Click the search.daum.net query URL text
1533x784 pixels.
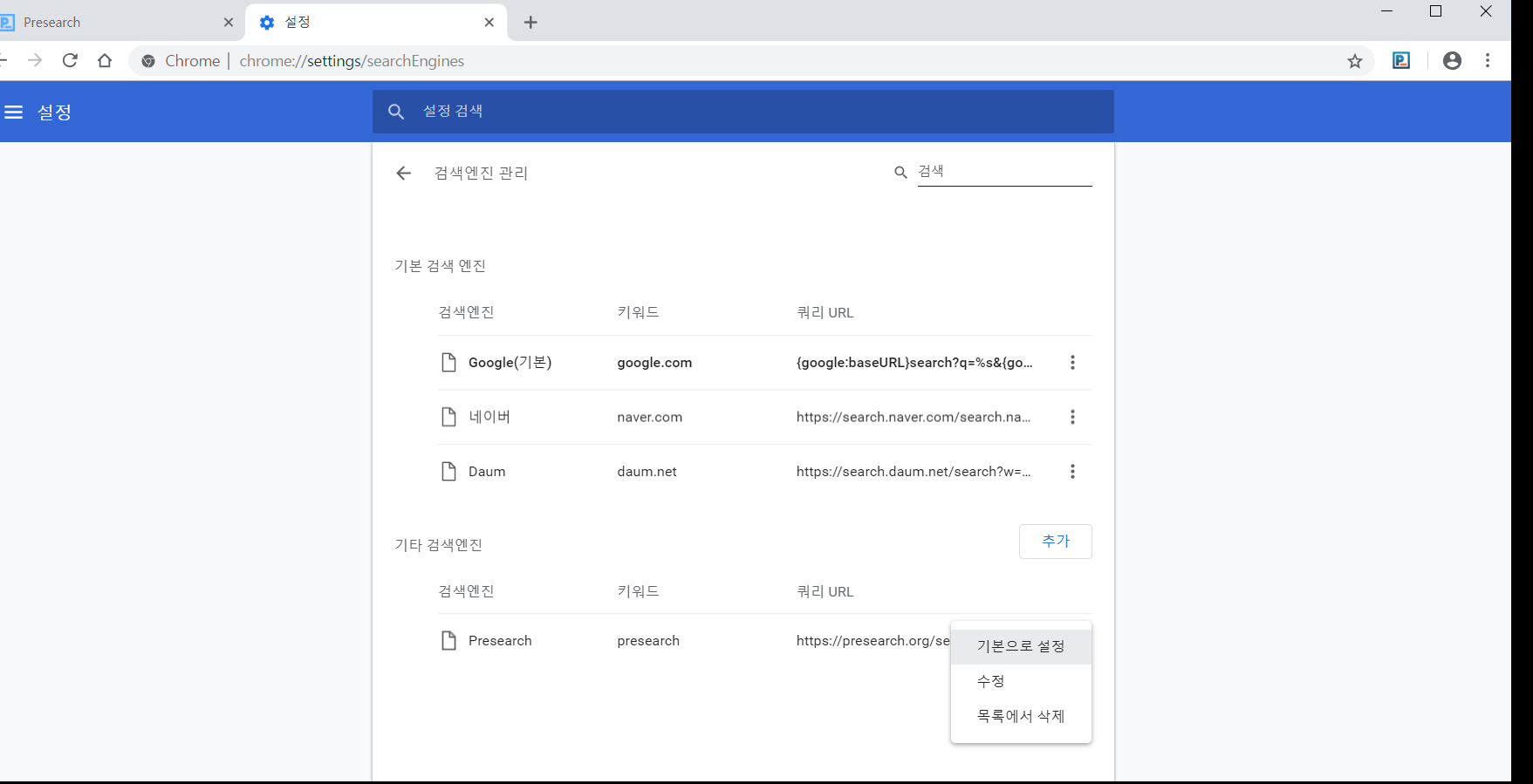tap(914, 472)
